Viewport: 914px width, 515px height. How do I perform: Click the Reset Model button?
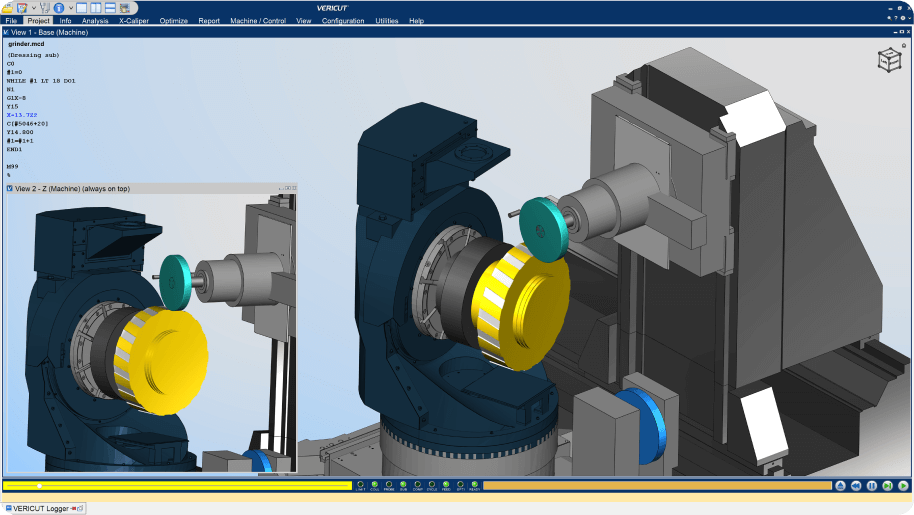pyautogui.click(x=841, y=486)
